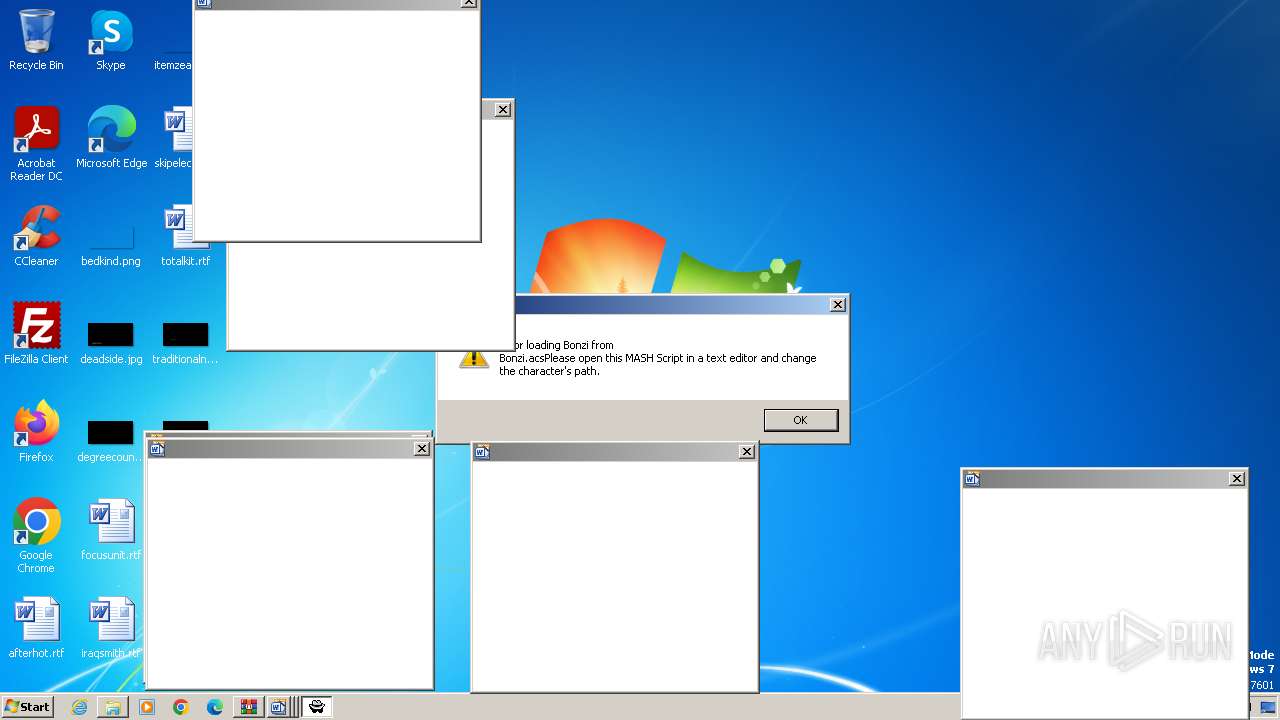This screenshot has height=720, width=1280.
Task: Select the degreecoun... desktop file
Action: pyautogui.click(x=111, y=441)
